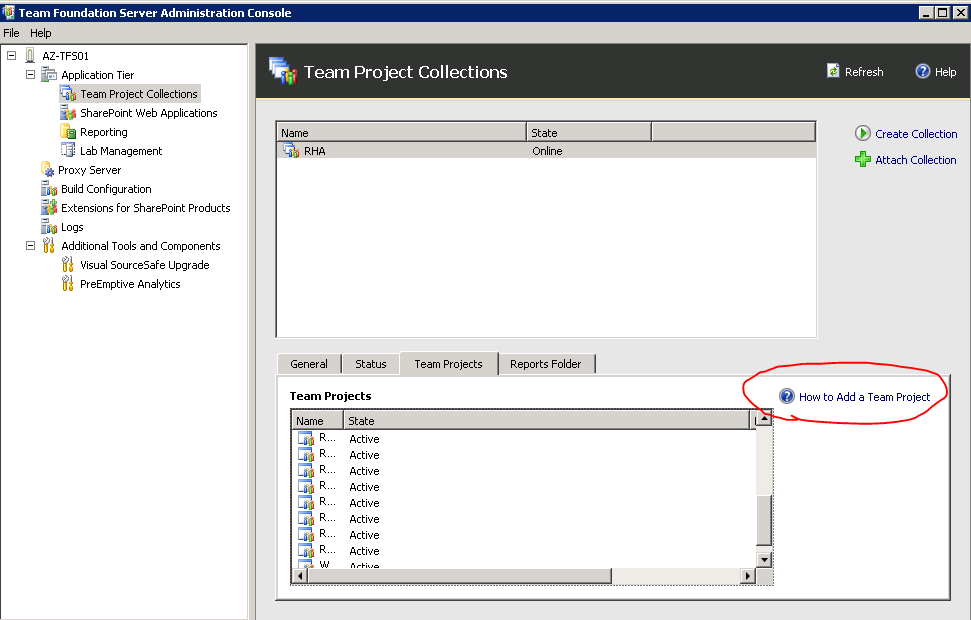Image resolution: width=971 pixels, height=620 pixels.
Task: Open the Logs node
Action: point(76,226)
